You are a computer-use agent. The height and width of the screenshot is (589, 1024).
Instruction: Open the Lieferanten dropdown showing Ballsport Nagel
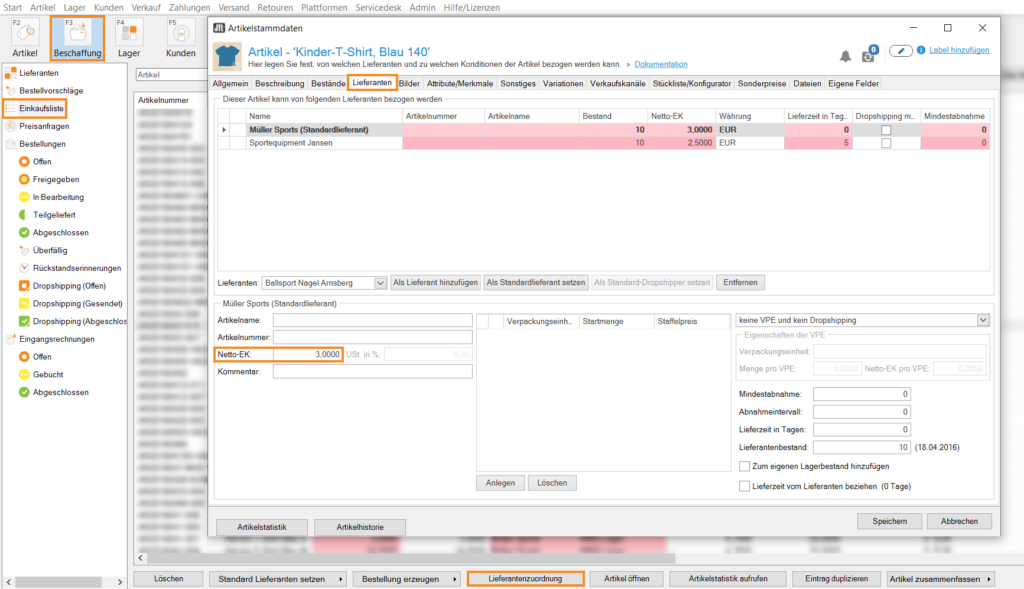(x=379, y=283)
